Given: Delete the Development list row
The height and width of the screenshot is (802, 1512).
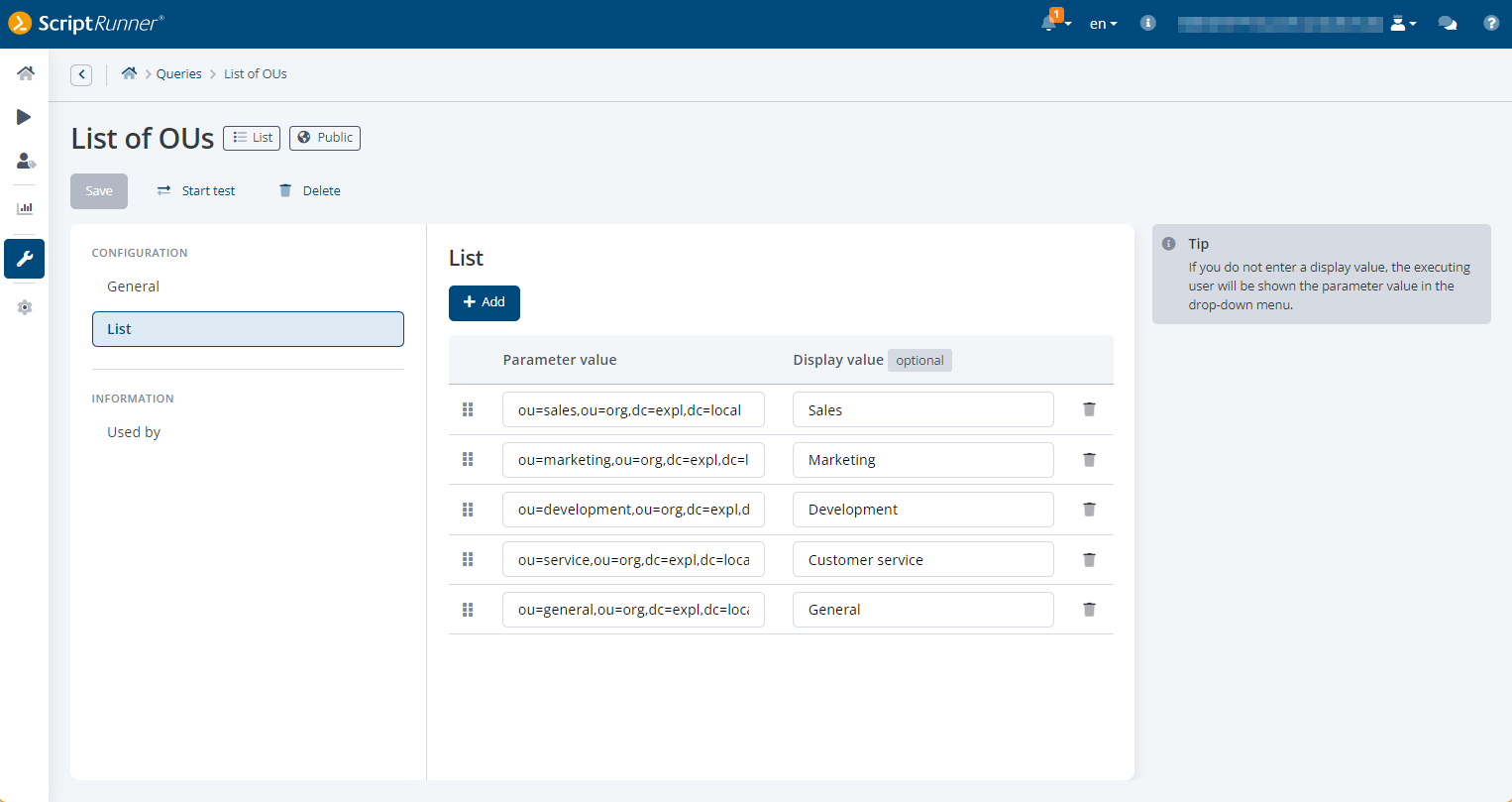Looking at the screenshot, I should (x=1089, y=510).
